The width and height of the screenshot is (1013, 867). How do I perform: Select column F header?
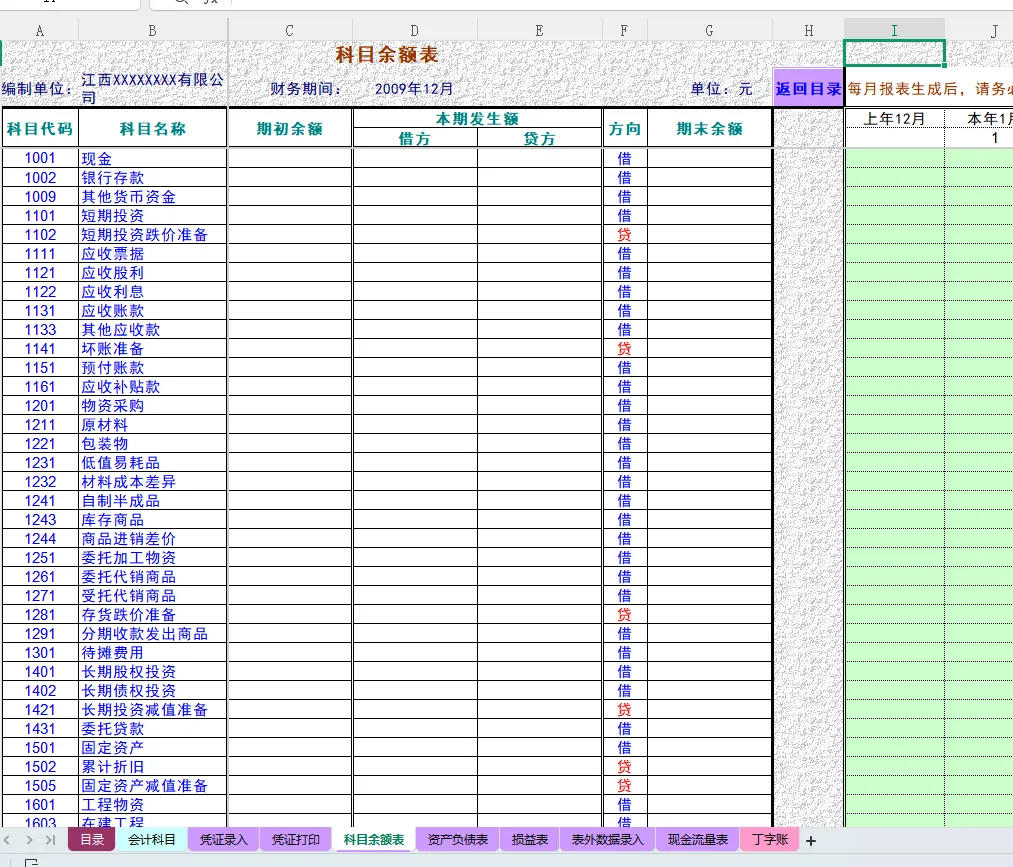pos(624,30)
